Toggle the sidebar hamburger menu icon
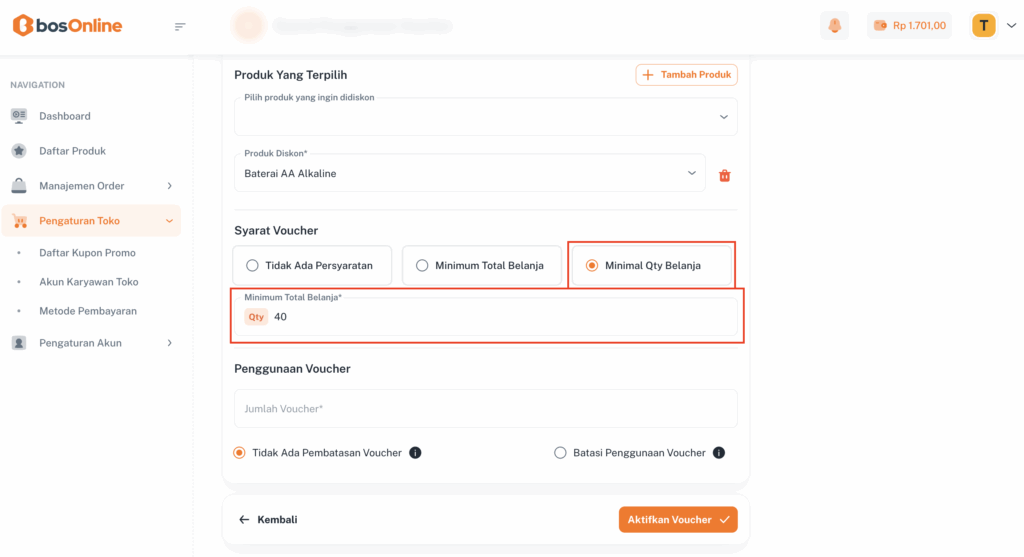This screenshot has height=557, width=1024. [x=180, y=26]
